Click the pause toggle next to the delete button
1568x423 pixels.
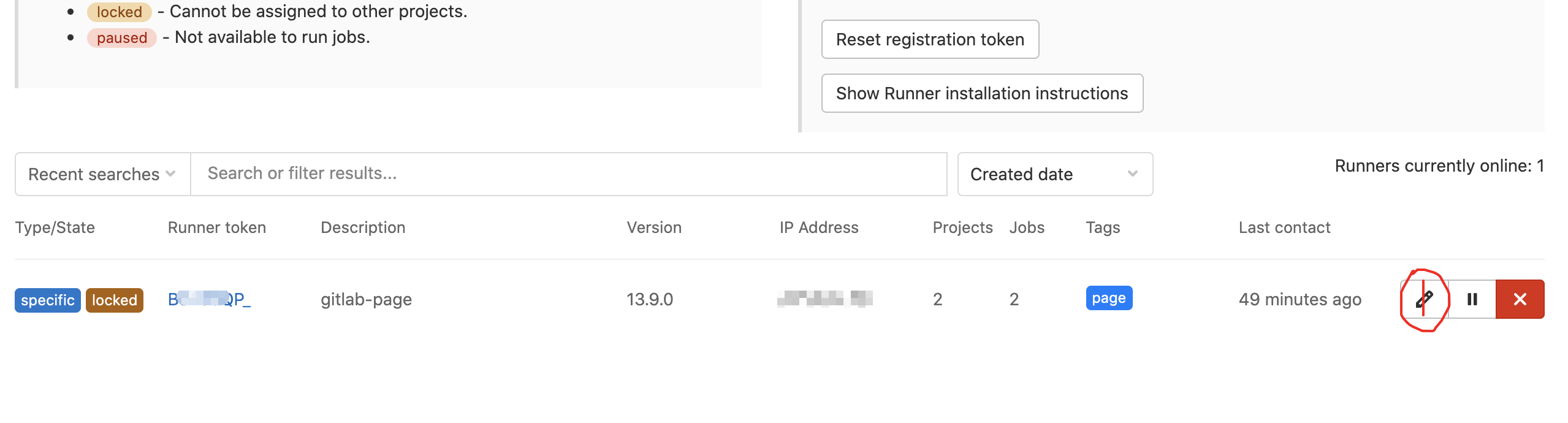1472,300
